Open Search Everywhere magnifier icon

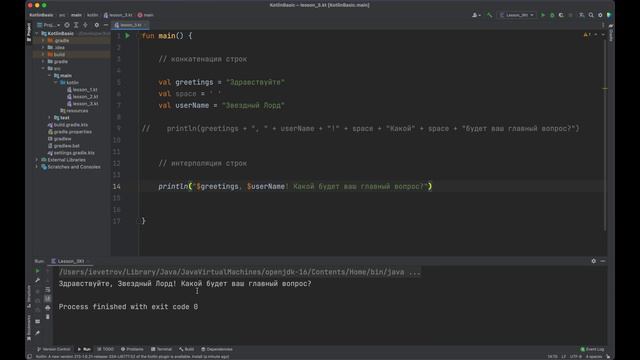pos(591,15)
